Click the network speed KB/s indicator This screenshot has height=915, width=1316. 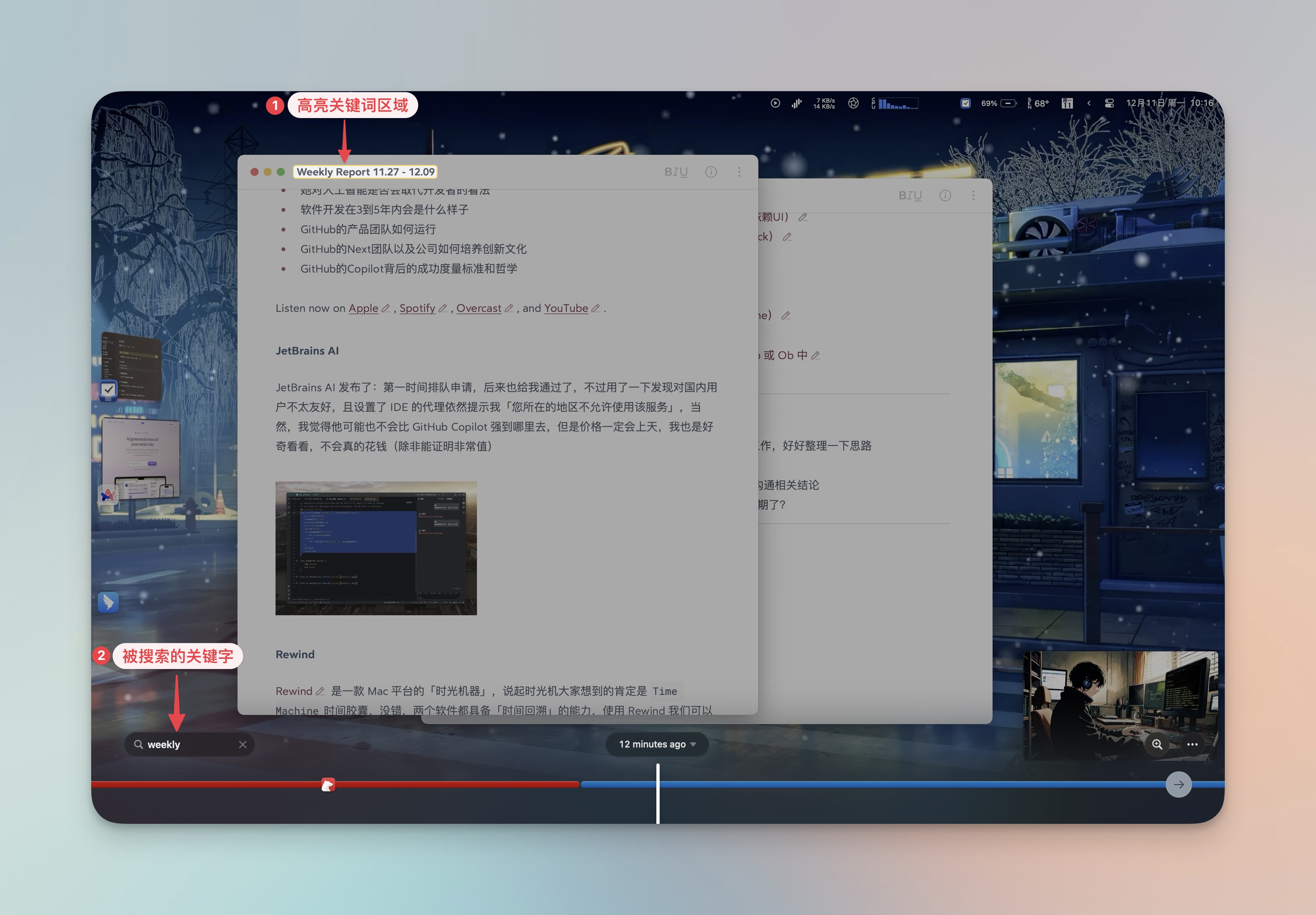(824, 103)
